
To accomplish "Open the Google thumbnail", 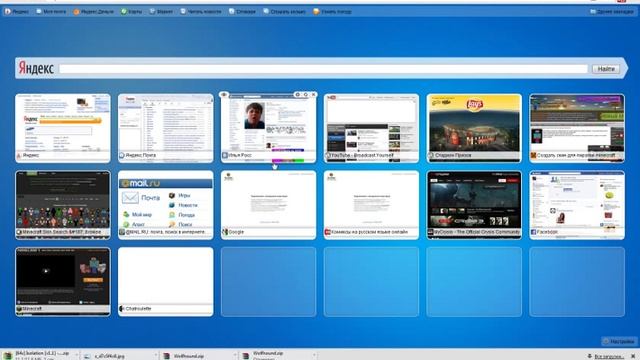I will [269, 205].
